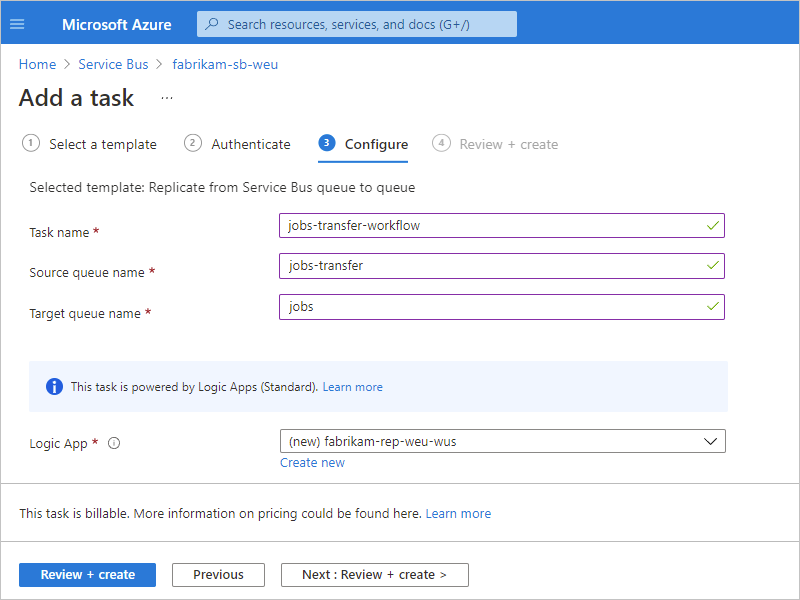
Task: Expand the Logic App dropdown
Action: pyautogui.click(x=711, y=441)
